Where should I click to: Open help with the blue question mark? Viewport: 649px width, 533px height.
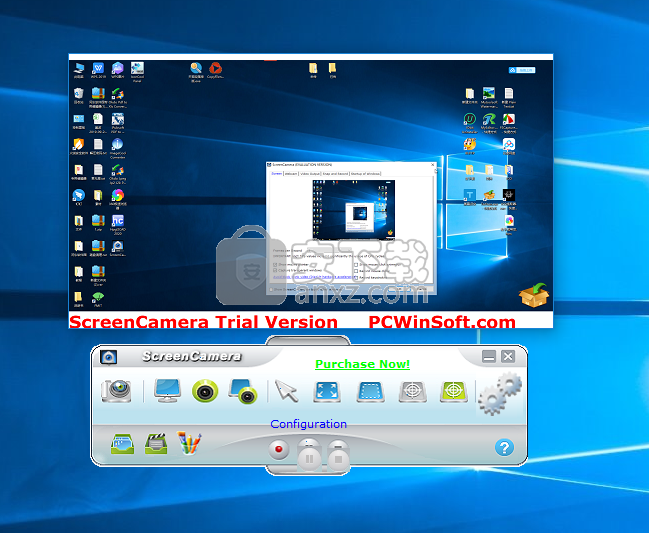[x=504, y=447]
